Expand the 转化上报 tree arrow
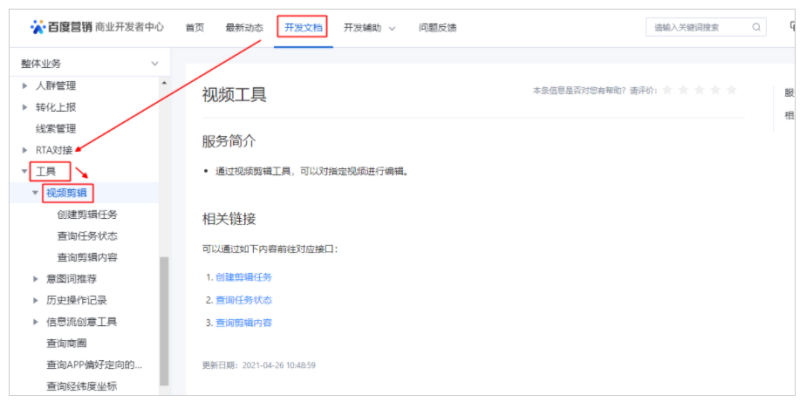 [x=24, y=107]
